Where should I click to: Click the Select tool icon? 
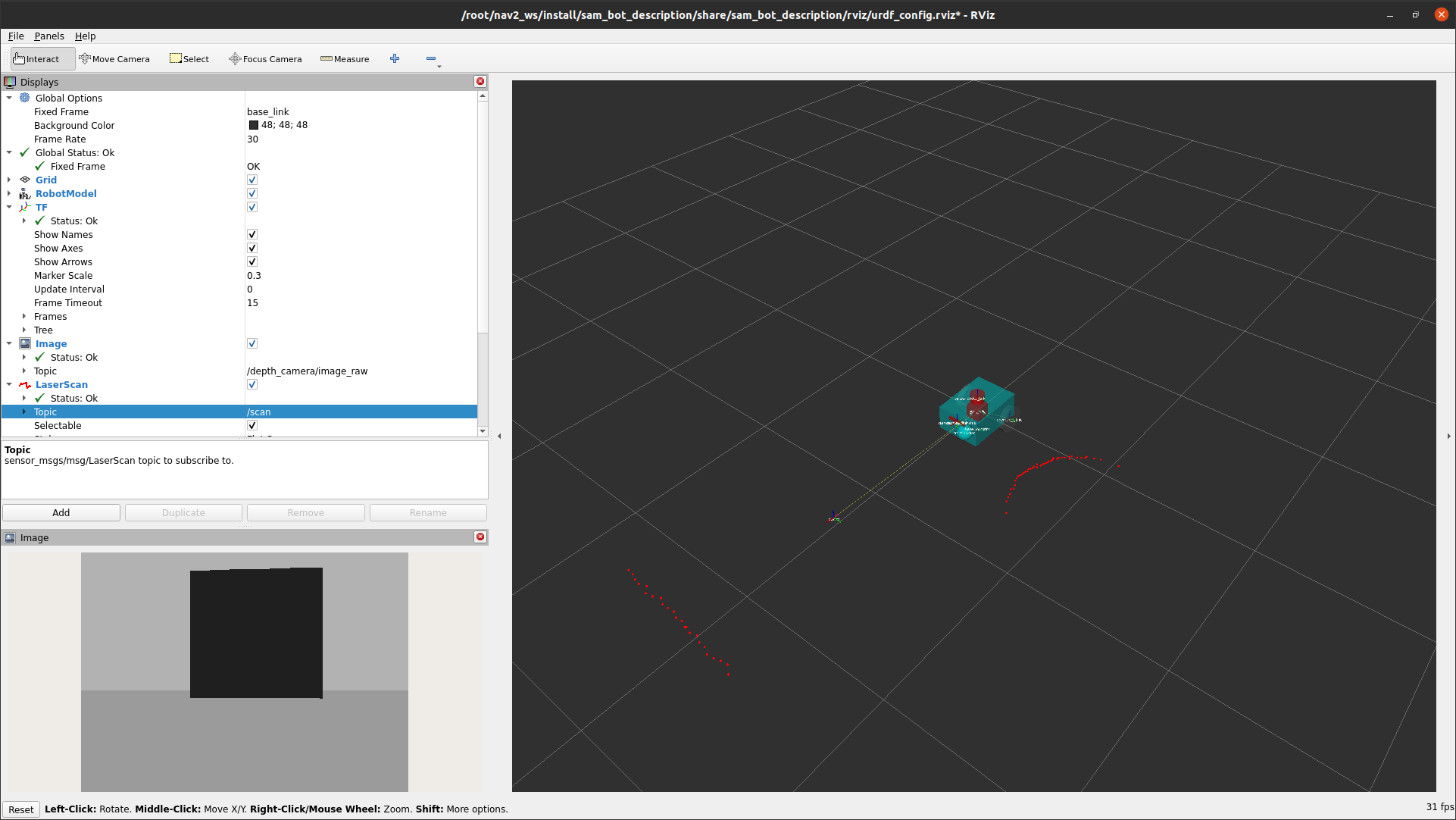tap(176, 58)
